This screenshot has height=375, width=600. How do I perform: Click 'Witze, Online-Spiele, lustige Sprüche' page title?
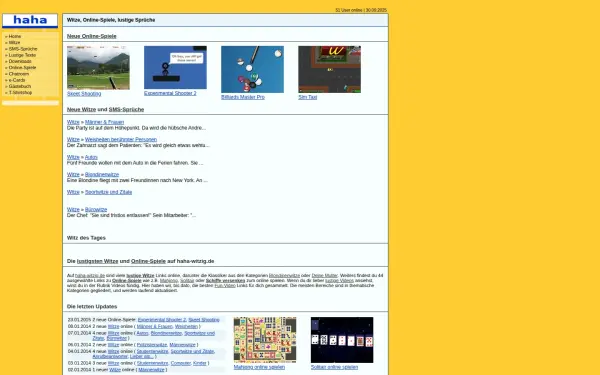[111, 20]
